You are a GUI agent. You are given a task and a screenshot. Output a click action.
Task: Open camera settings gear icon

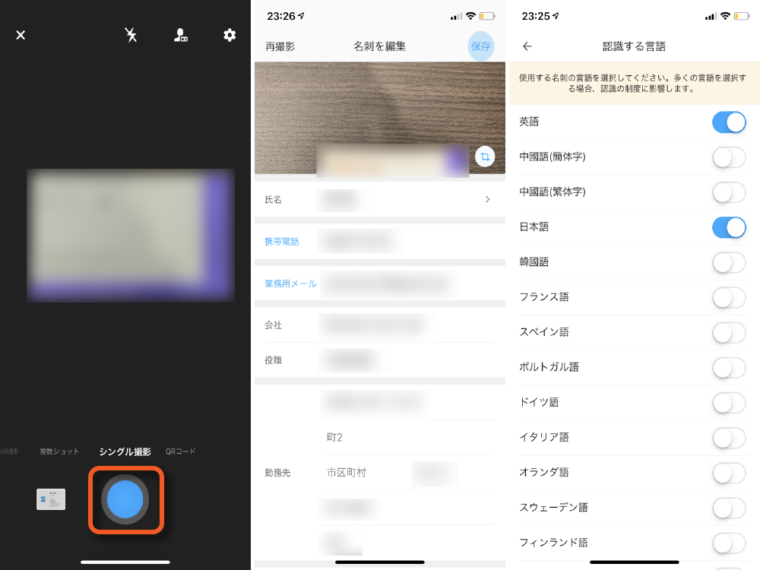(x=229, y=35)
